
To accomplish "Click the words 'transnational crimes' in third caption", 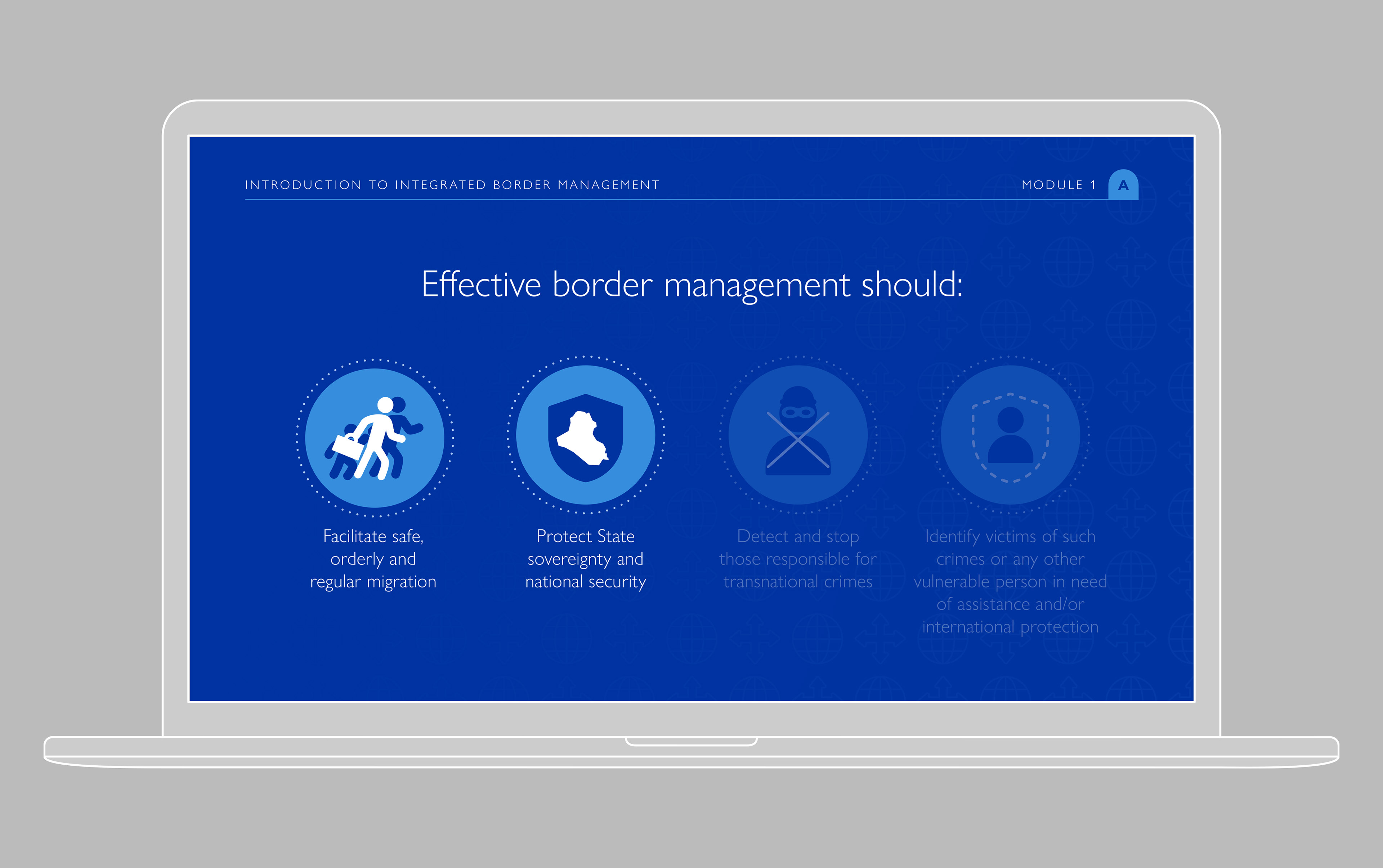I will click(x=797, y=582).
